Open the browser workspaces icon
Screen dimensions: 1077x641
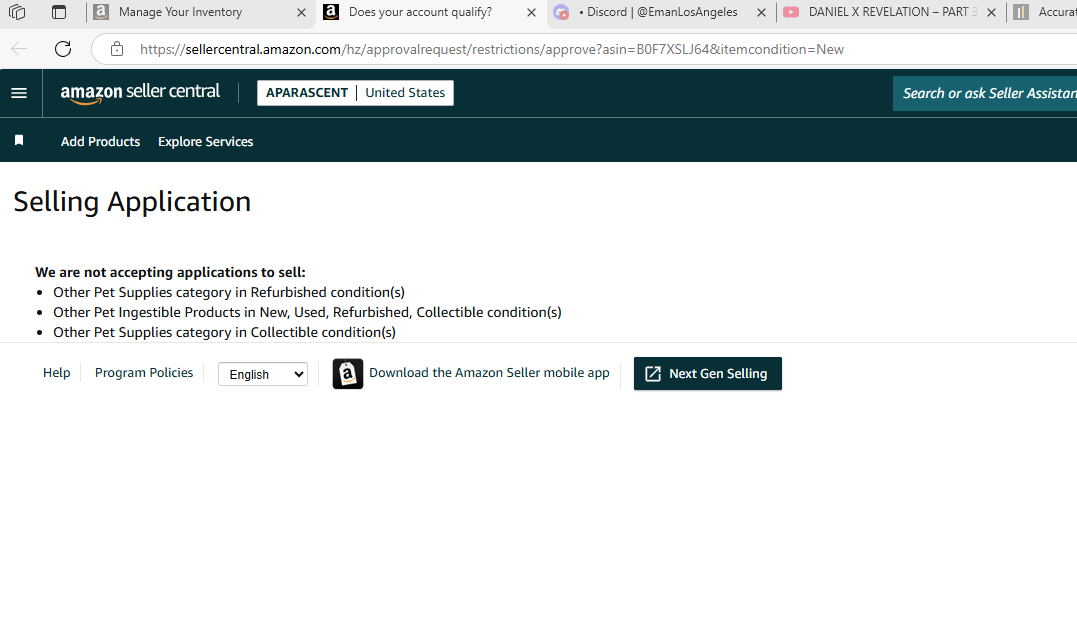tap(17, 12)
